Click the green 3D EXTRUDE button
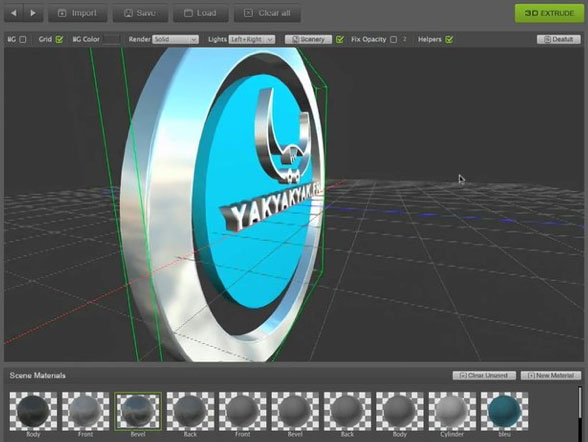588x442 pixels. point(549,13)
